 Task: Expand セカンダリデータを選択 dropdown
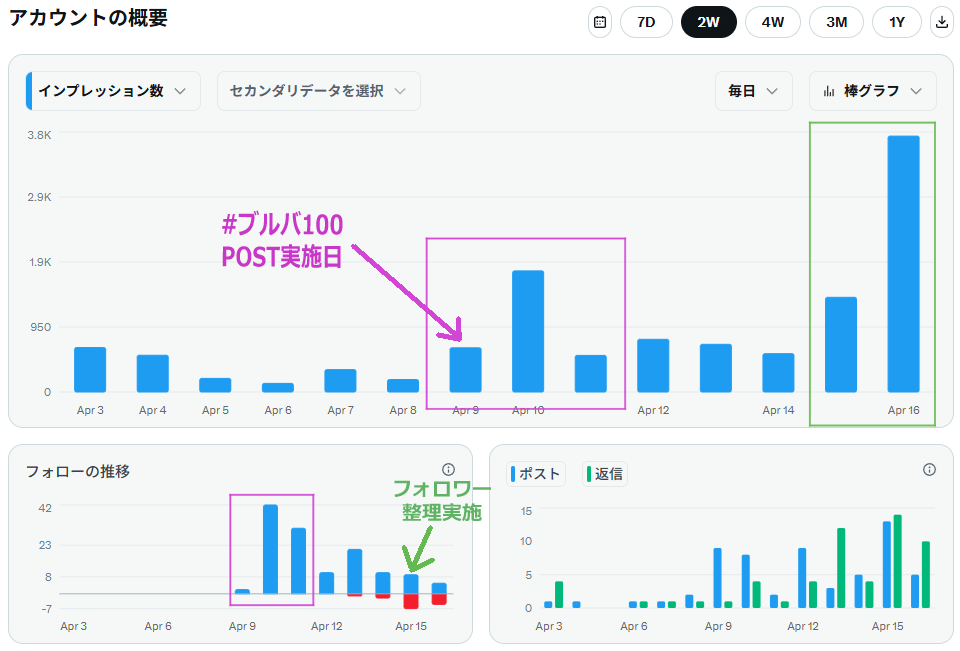(x=318, y=91)
